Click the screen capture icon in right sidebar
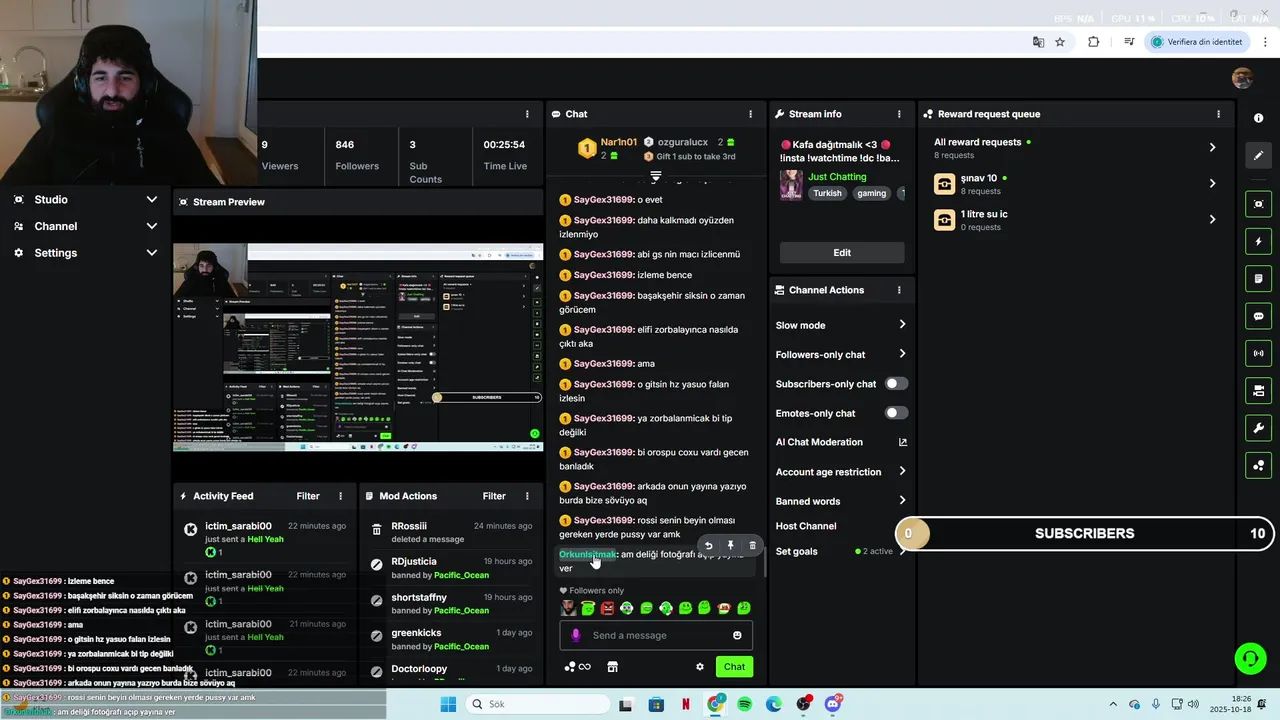This screenshot has width=1280, height=720. [x=1258, y=204]
